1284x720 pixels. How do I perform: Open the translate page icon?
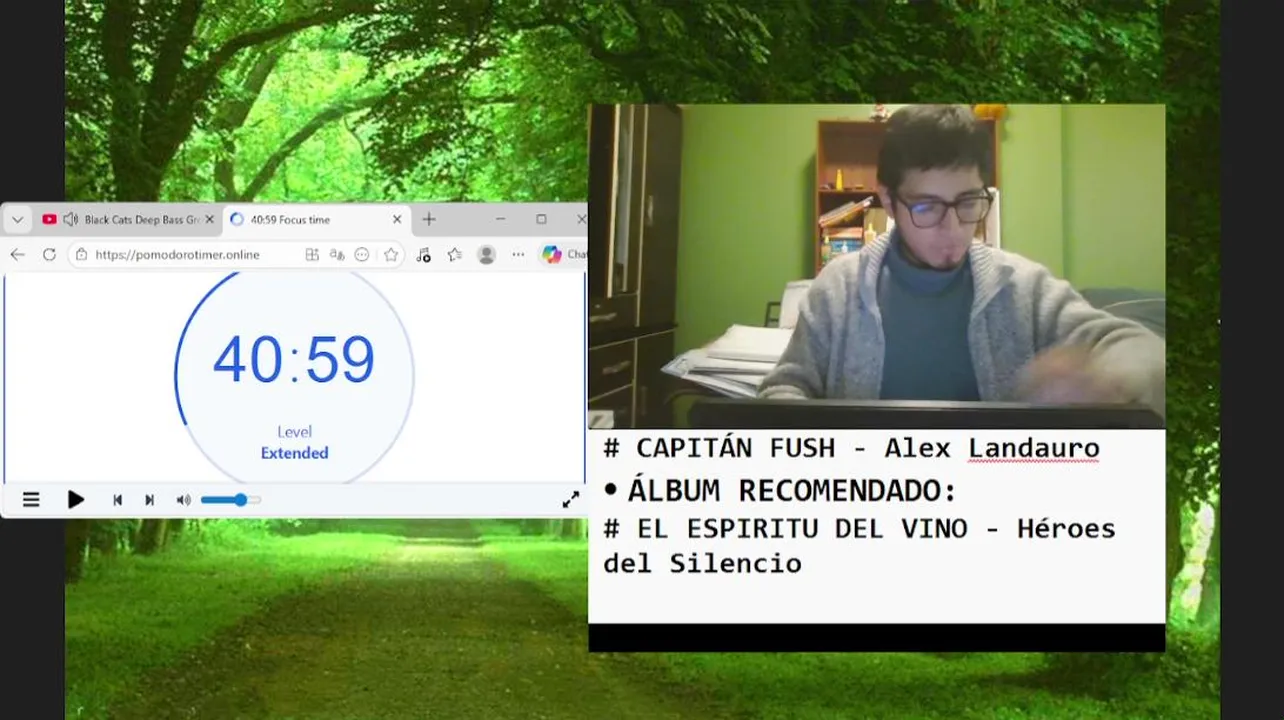(337, 255)
